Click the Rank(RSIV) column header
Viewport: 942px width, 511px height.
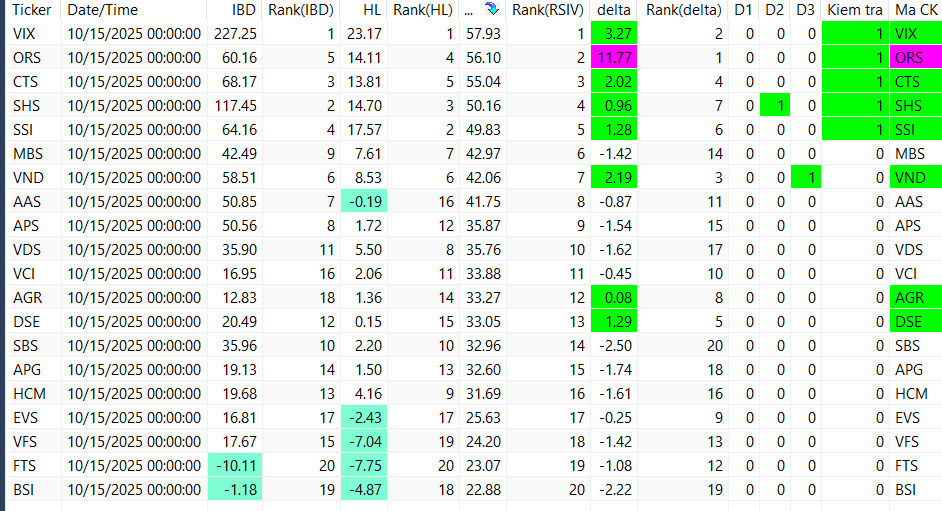pyautogui.click(x=547, y=10)
